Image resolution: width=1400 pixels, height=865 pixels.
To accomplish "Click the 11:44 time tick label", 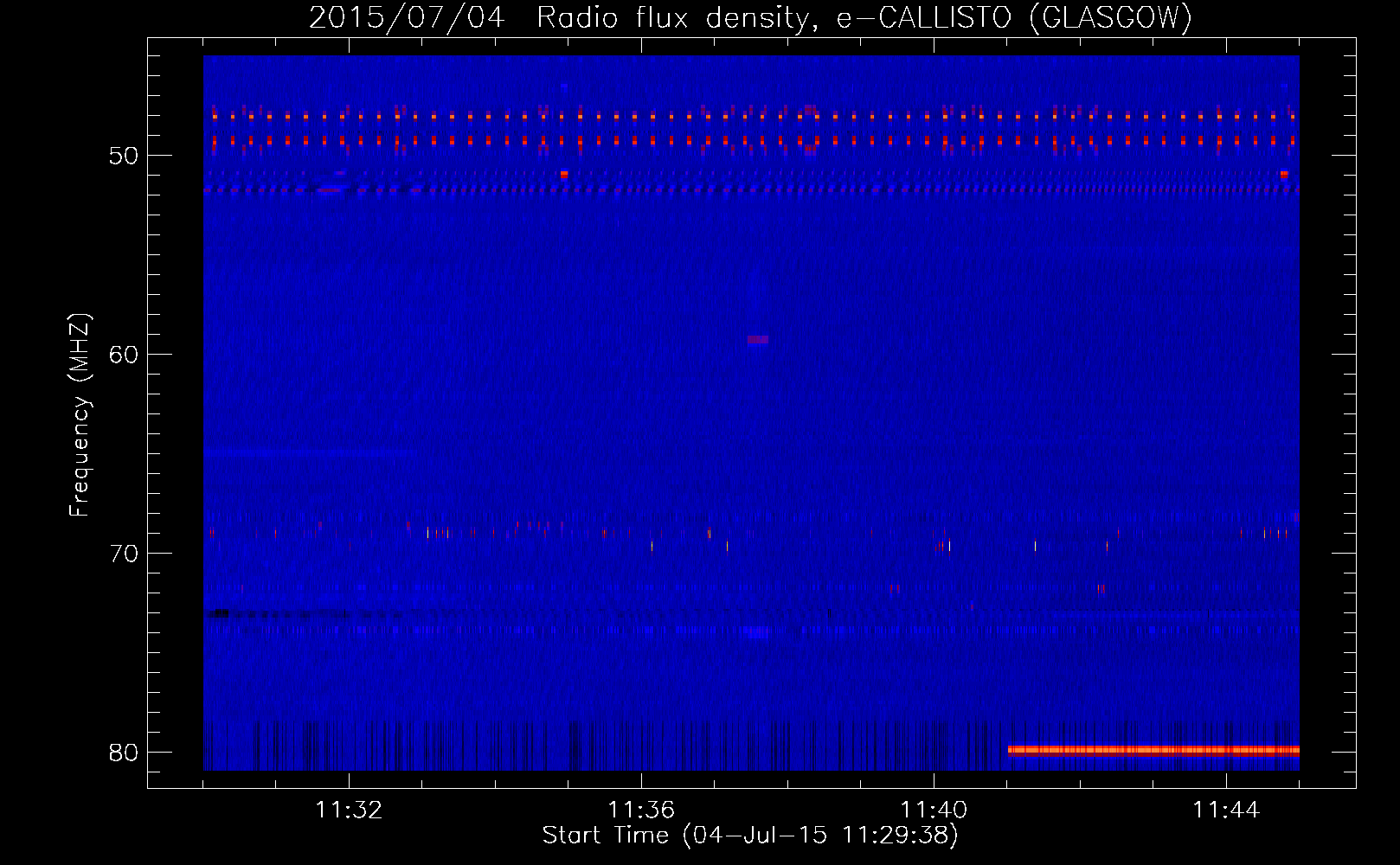I will [1226, 811].
